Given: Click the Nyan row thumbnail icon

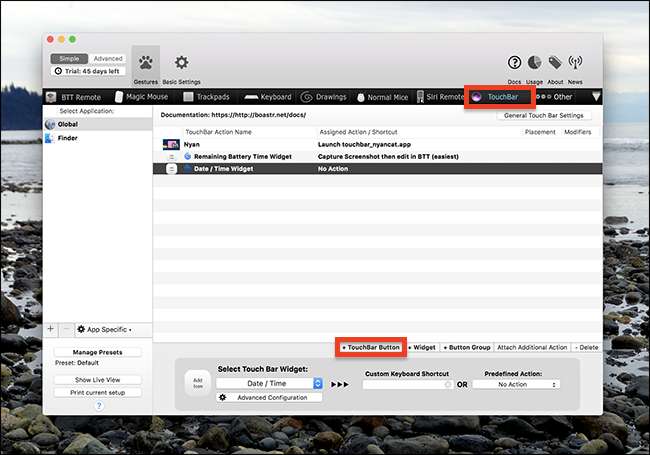Looking at the screenshot, I should point(171,144).
